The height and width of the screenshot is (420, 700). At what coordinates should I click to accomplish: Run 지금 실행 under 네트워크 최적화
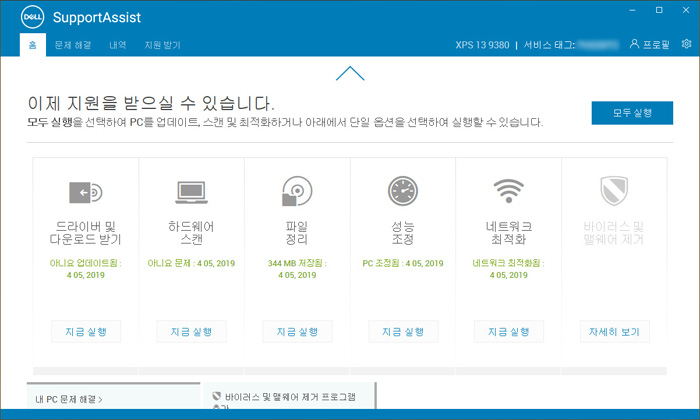508,332
